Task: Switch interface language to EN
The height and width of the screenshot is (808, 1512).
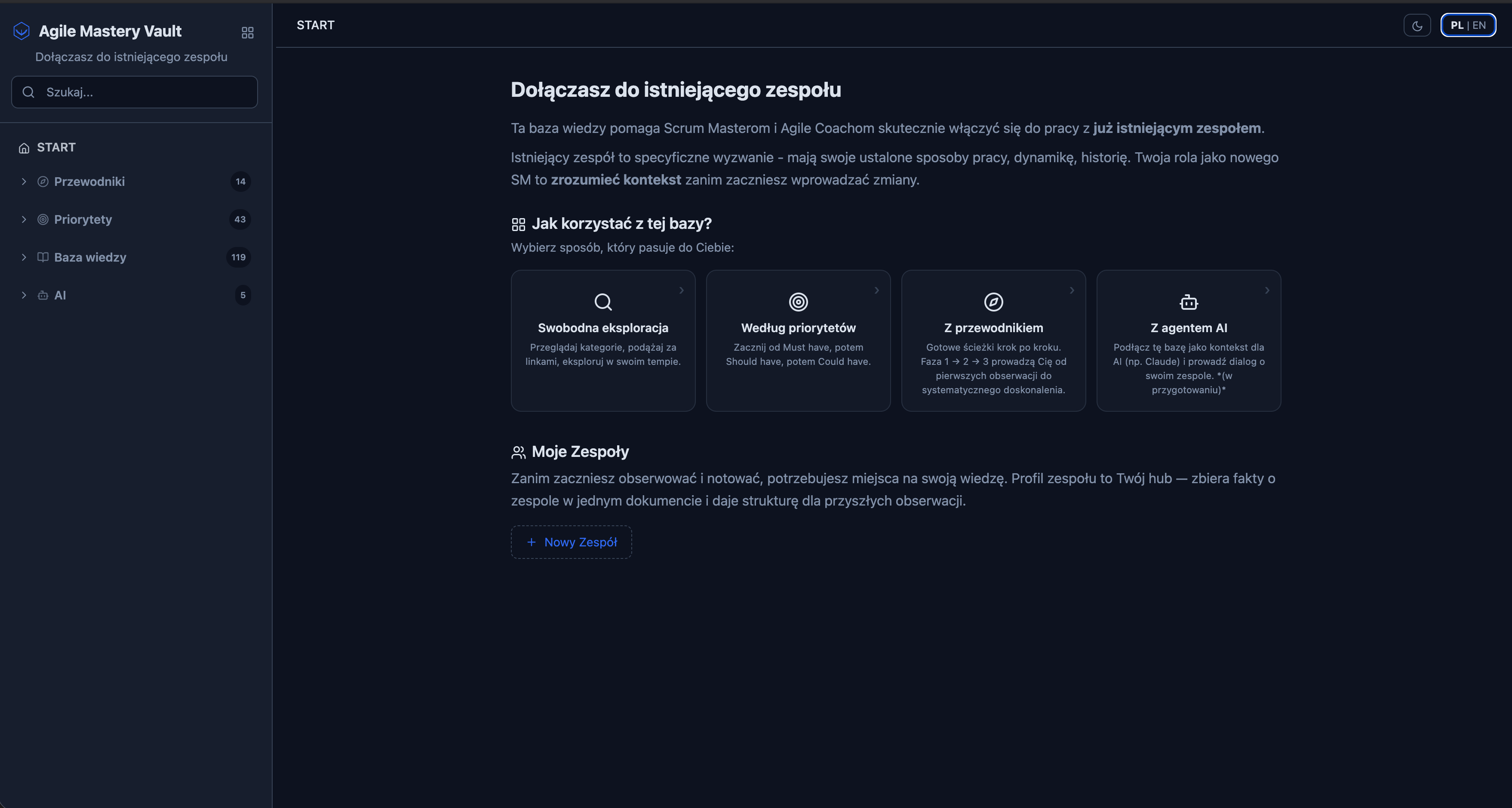Action: 1480,25
